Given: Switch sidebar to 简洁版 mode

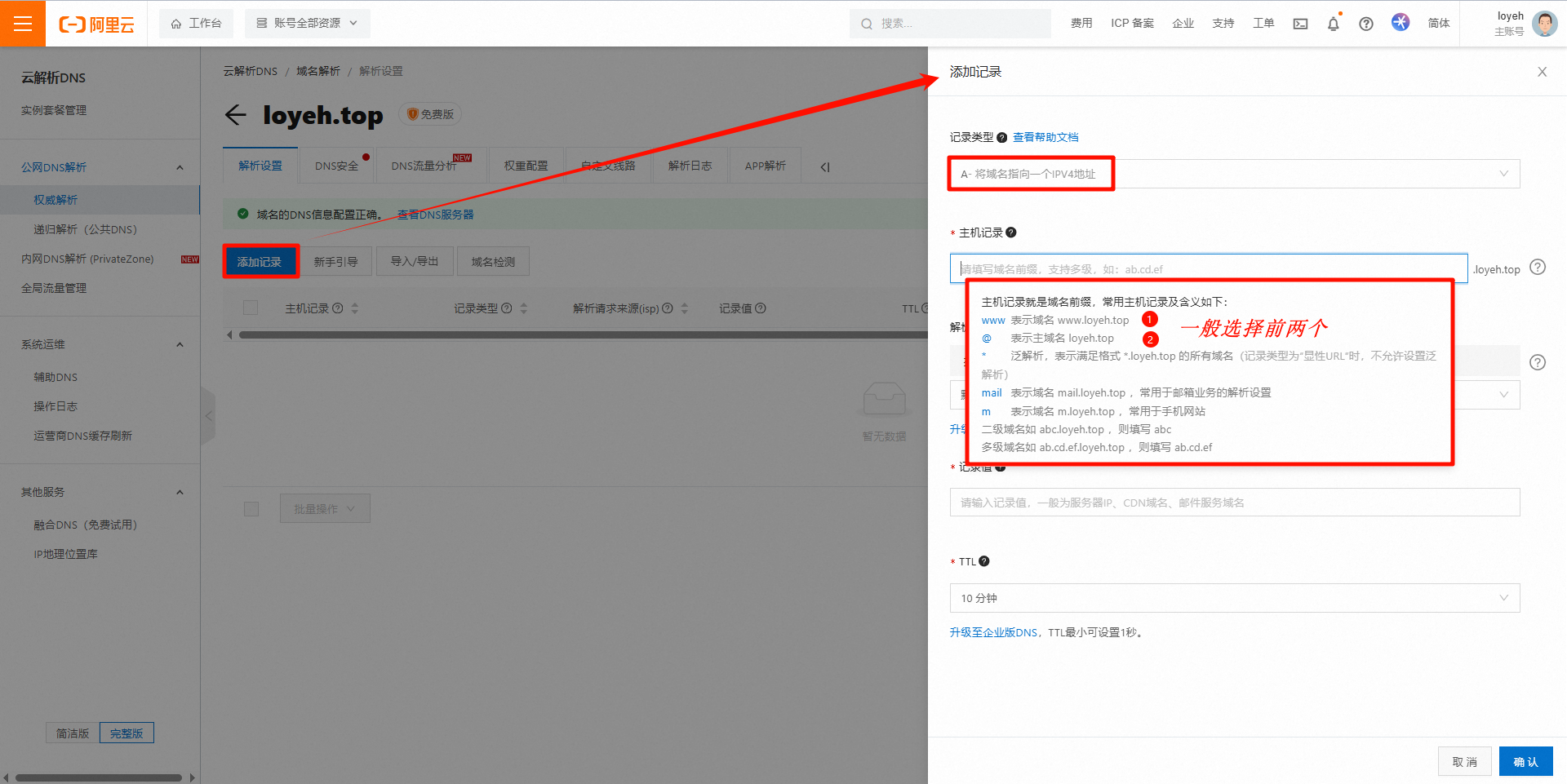Looking at the screenshot, I should 73,733.
